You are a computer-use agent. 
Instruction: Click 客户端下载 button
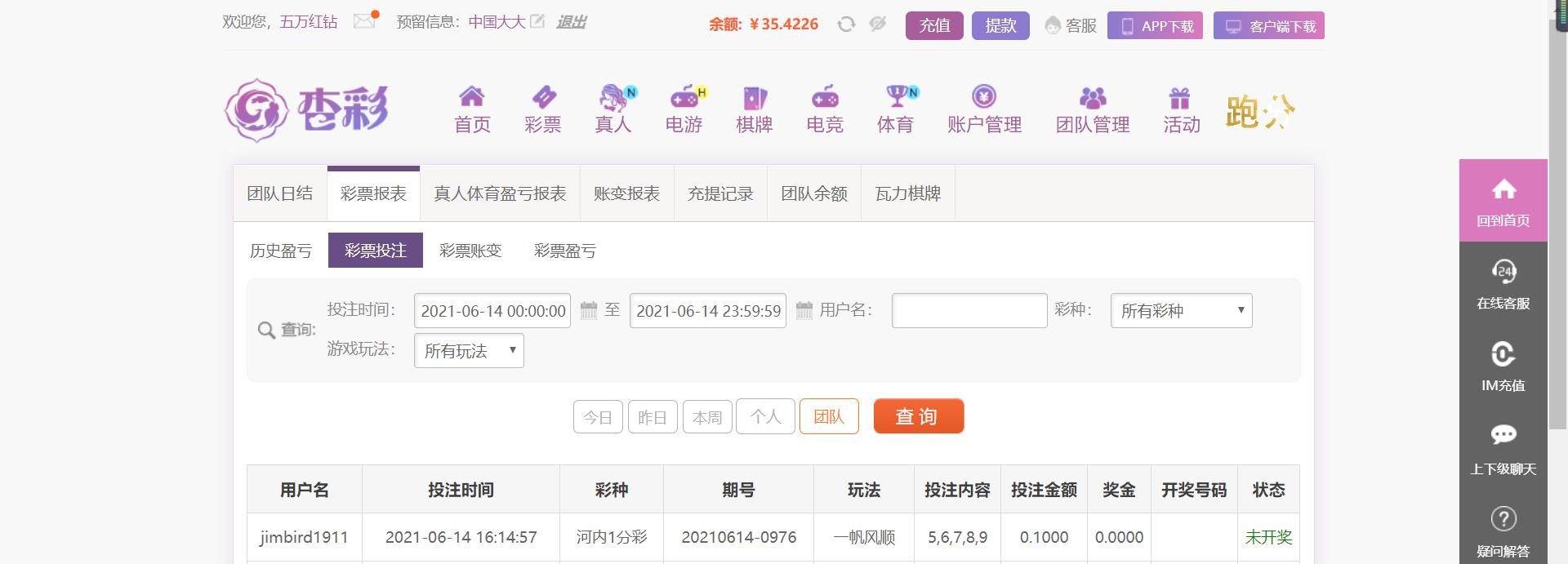click(1268, 25)
